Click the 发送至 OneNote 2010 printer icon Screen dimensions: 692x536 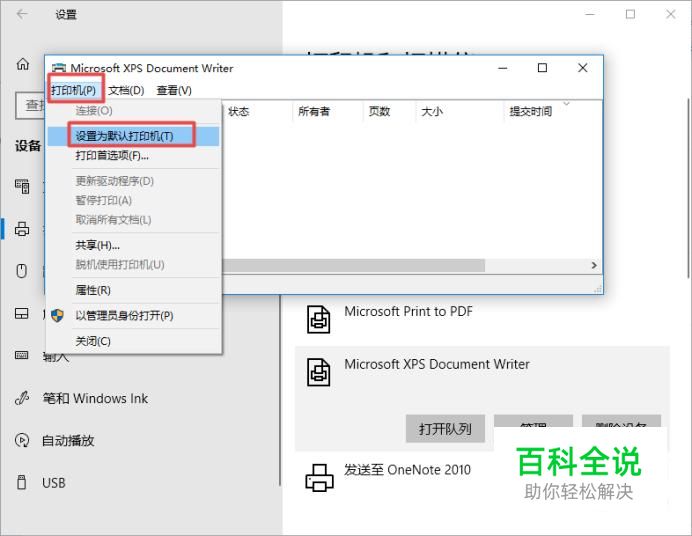pos(320,477)
